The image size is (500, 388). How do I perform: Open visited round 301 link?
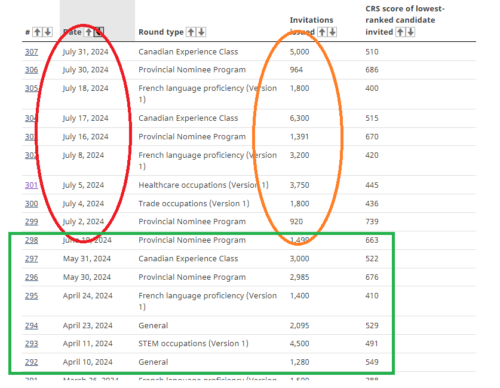pyautogui.click(x=31, y=185)
